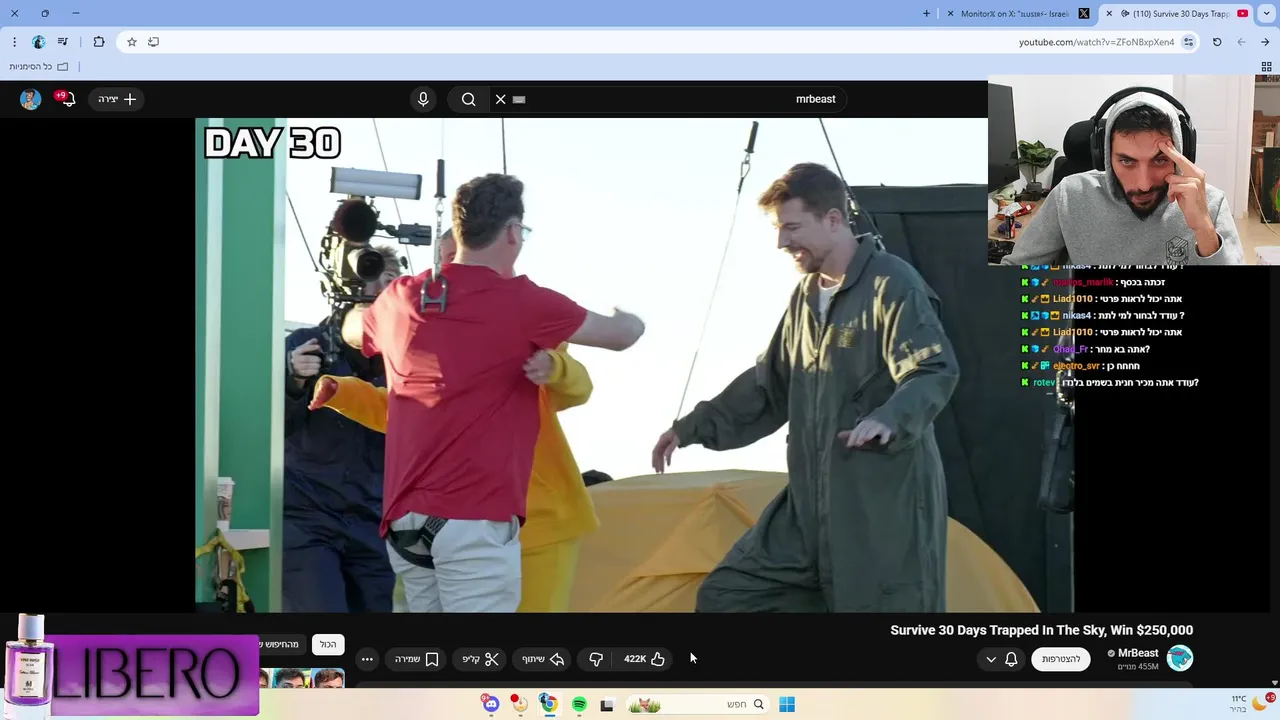Image resolution: width=1280 pixels, height=720 pixels.
Task: Open the apps grid icon on bookmarks bar
Action: pos(1266,67)
